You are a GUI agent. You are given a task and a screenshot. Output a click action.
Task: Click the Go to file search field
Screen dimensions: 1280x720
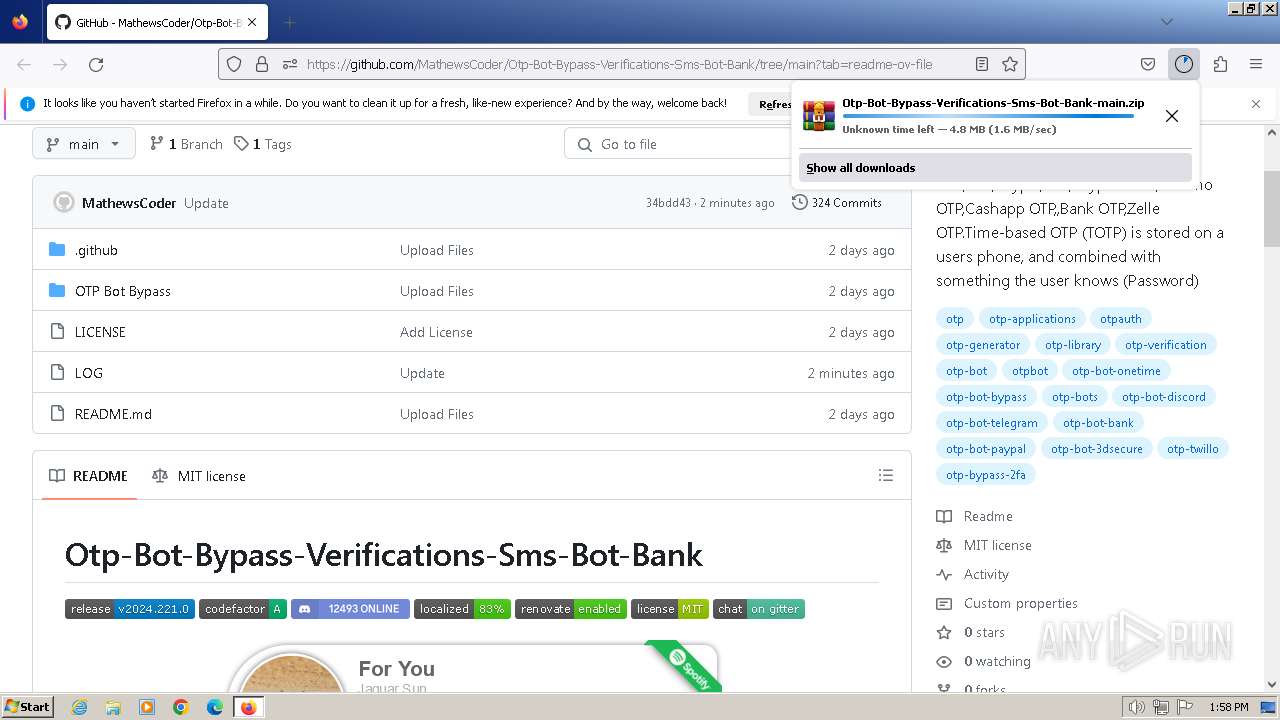click(x=680, y=144)
